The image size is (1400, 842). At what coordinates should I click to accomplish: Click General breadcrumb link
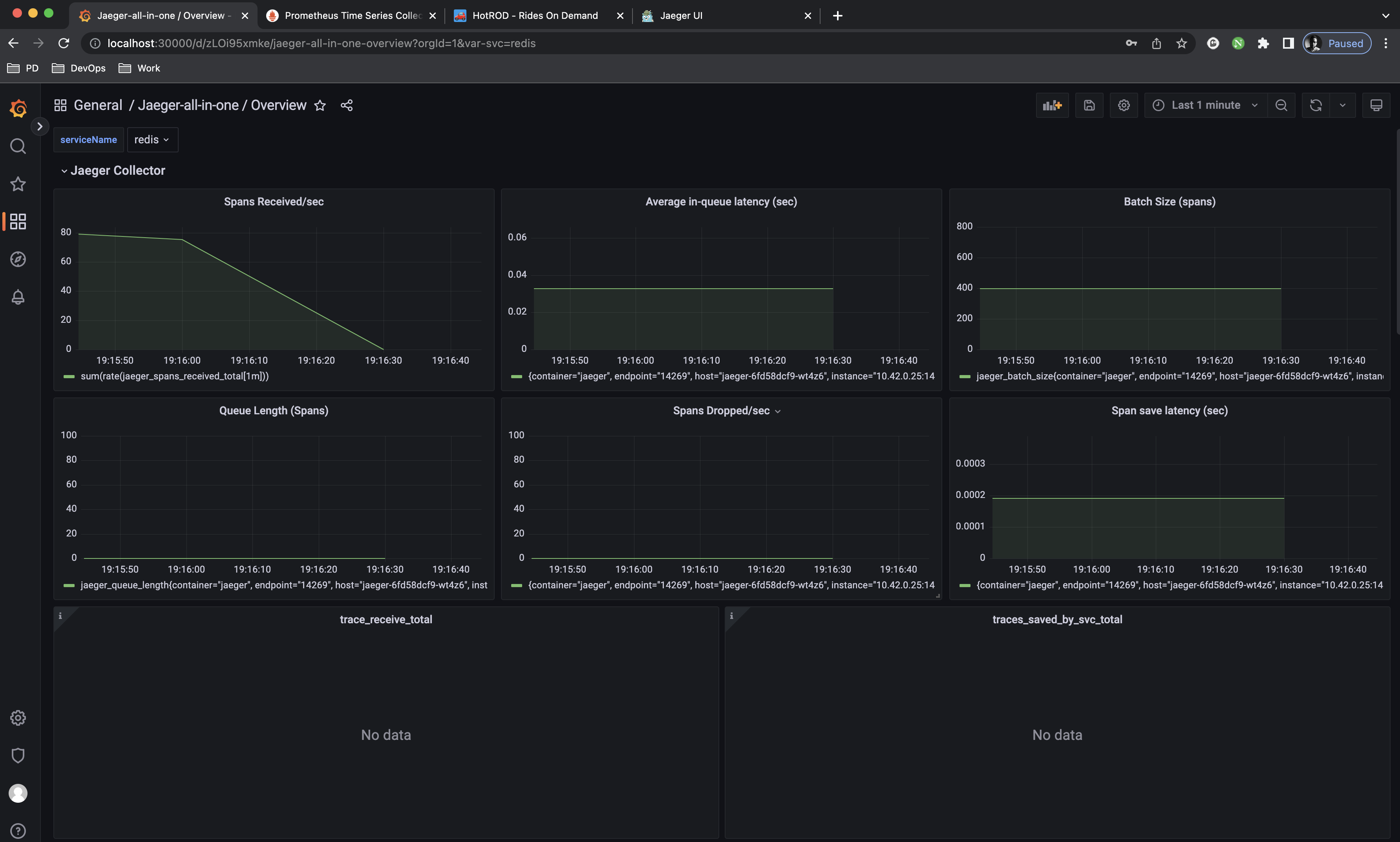pos(97,106)
